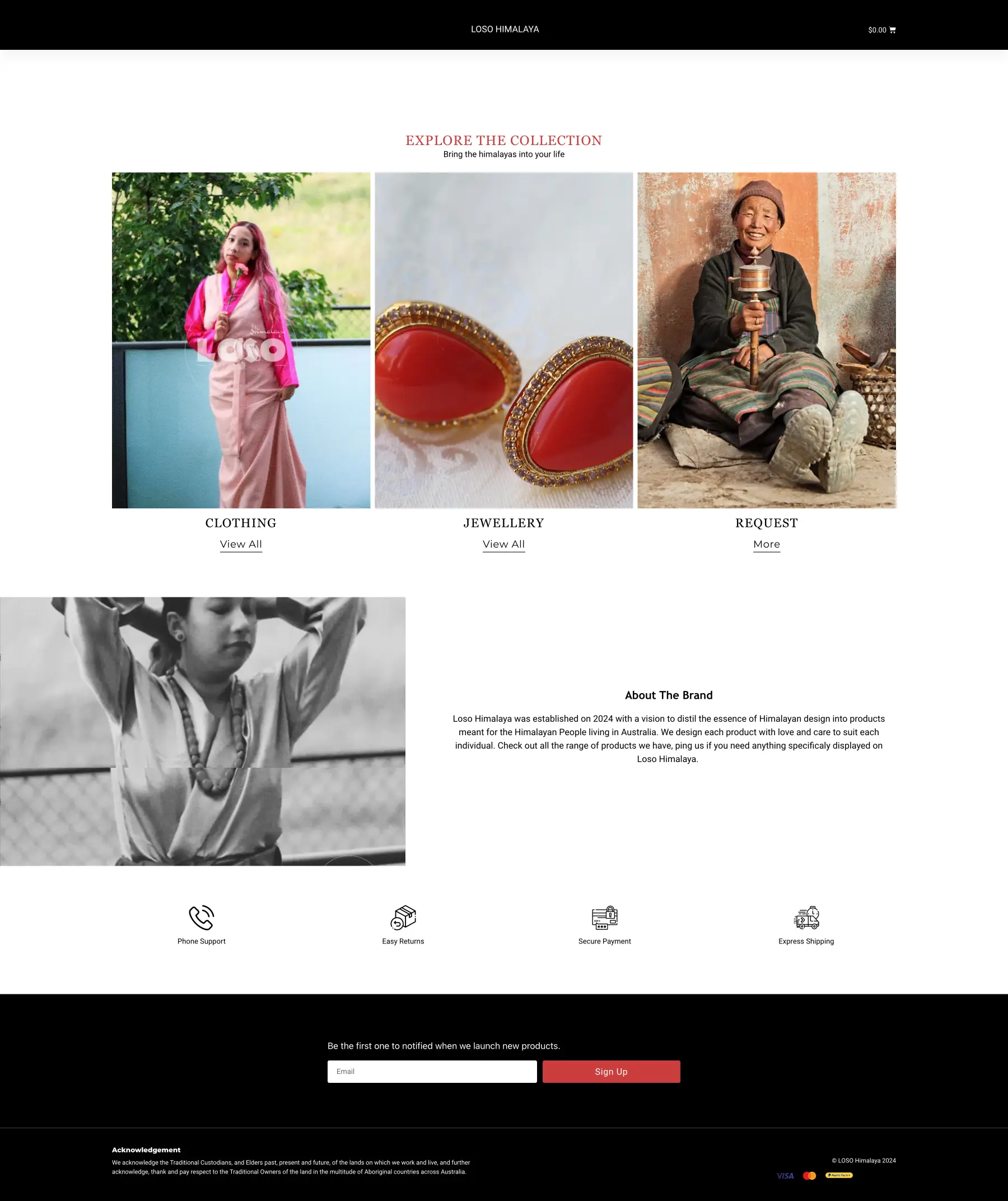Image resolution: width=1008 pixels, height=1201 pixels.
Task: Click the Sign Up button
Action: pyautogui.click(x=611, y=1072)
